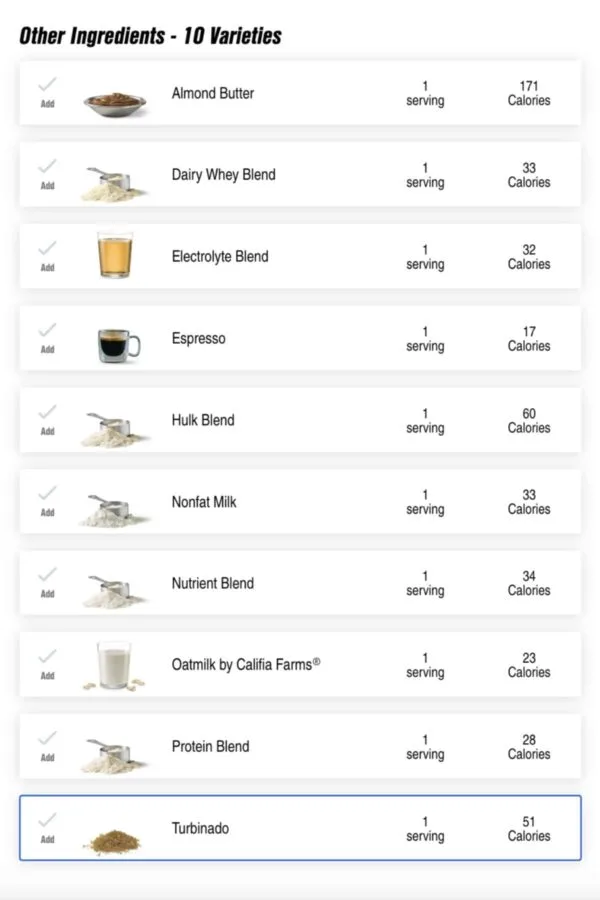The image size is (600, 900).
Task: Click the Espresso cup image
Action: coord(117,343)
